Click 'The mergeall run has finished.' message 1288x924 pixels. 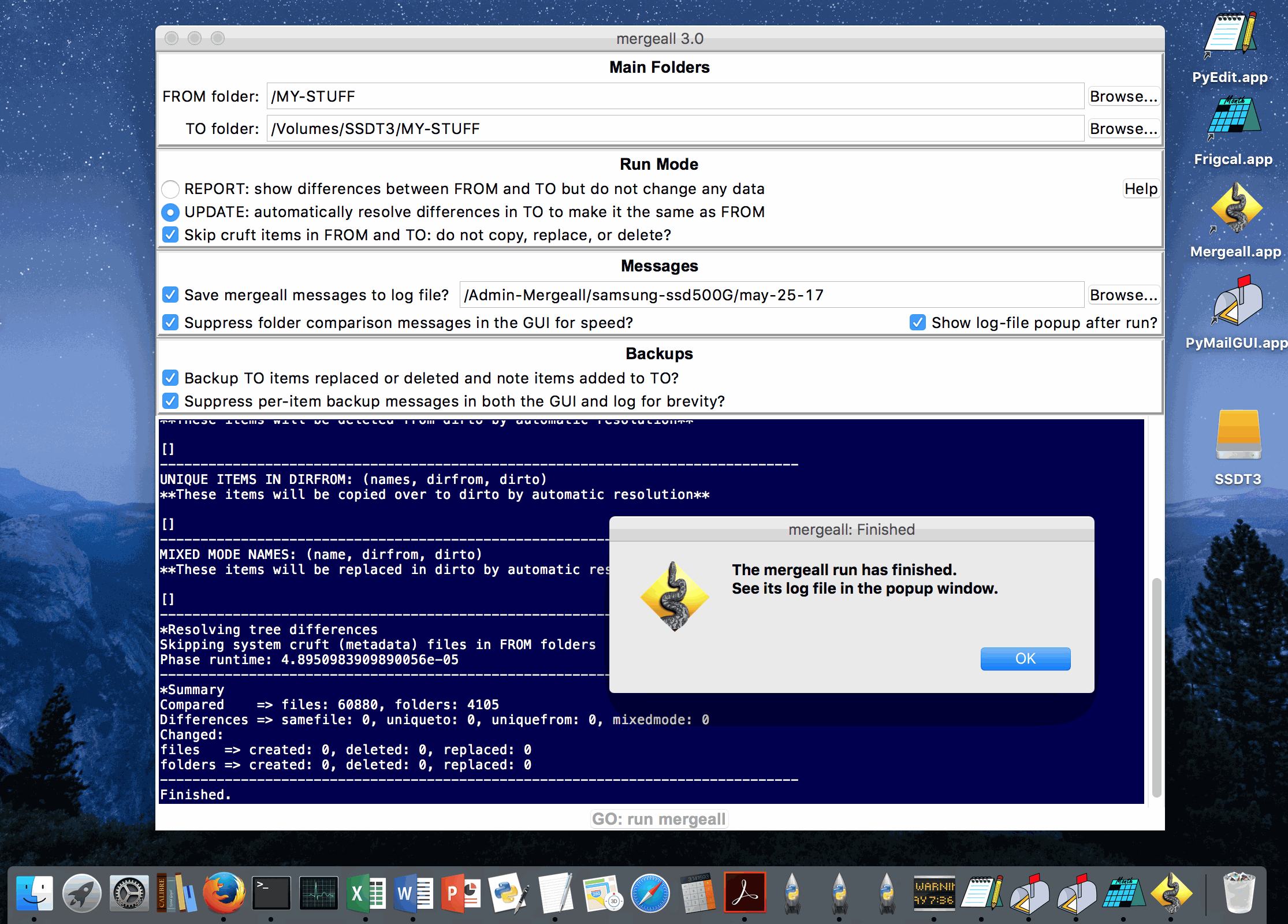click(x=844, y=569)
